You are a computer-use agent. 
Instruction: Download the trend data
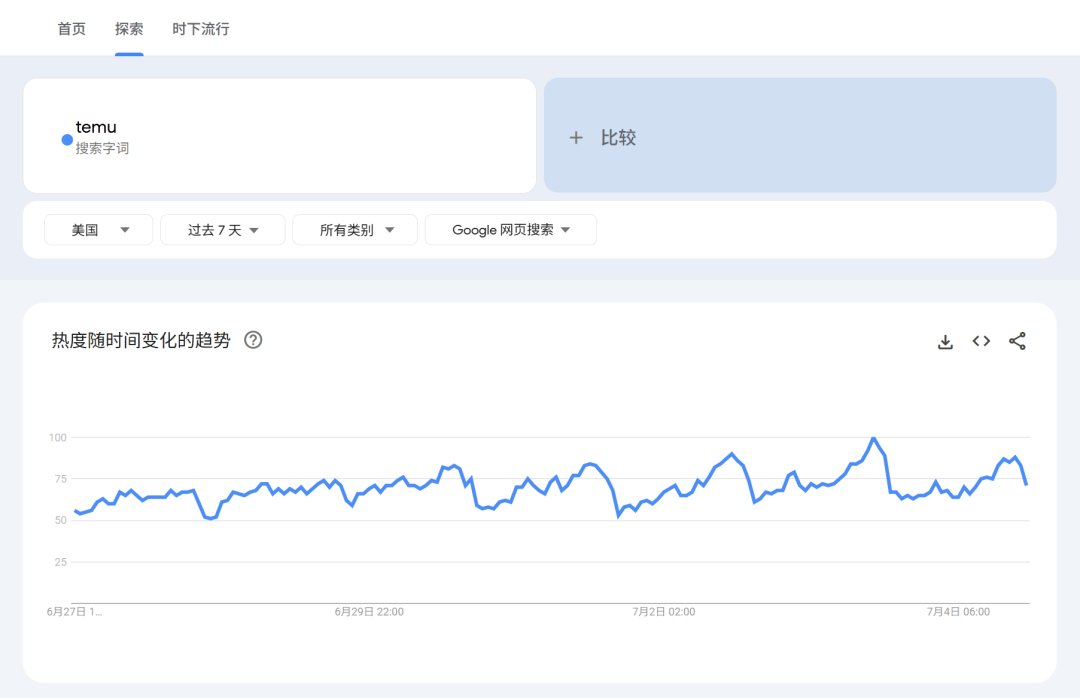click(x=945, y=341)
